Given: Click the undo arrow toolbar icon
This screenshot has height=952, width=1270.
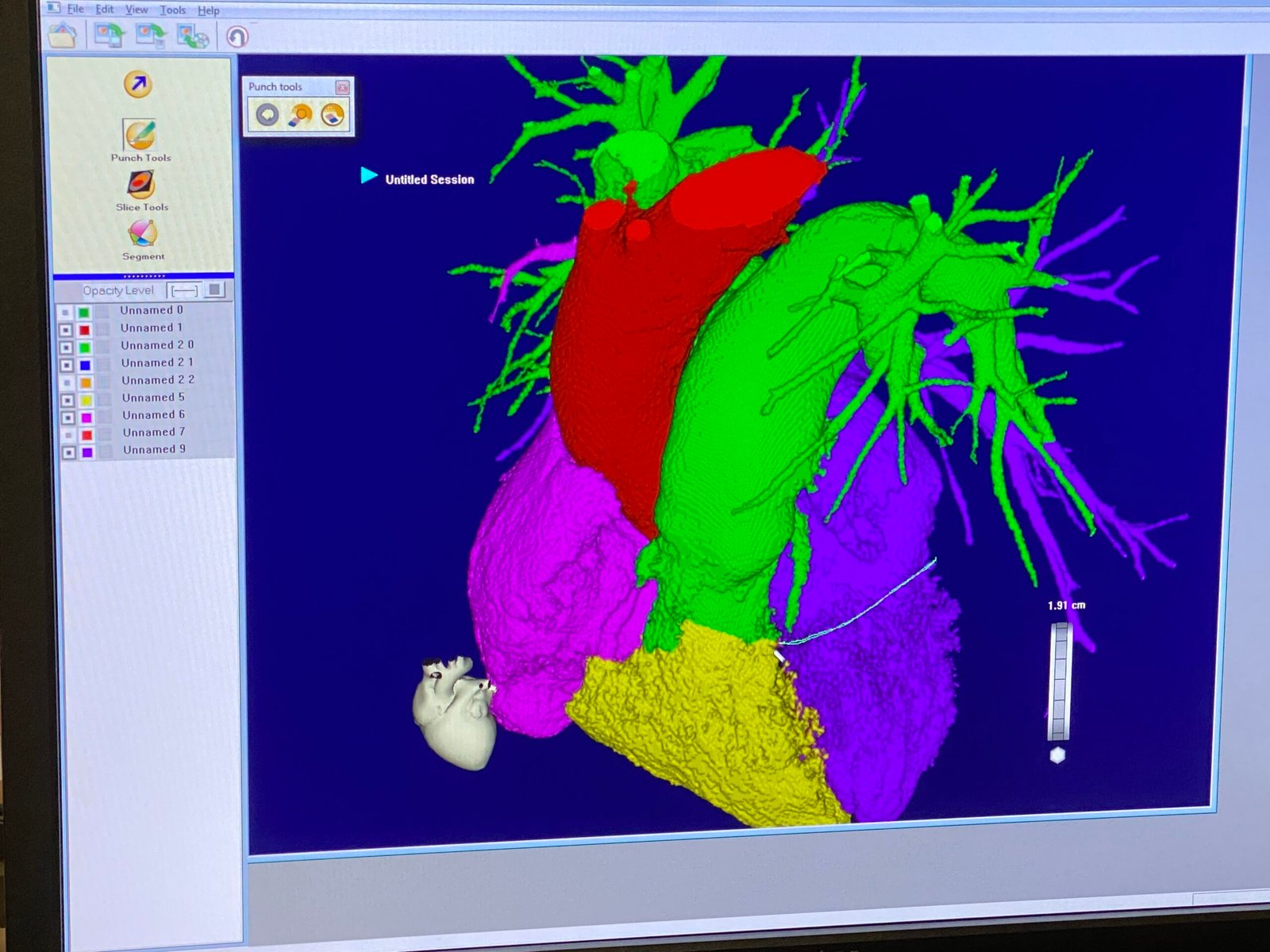Looking at the screenshot, I should point(237,36).
